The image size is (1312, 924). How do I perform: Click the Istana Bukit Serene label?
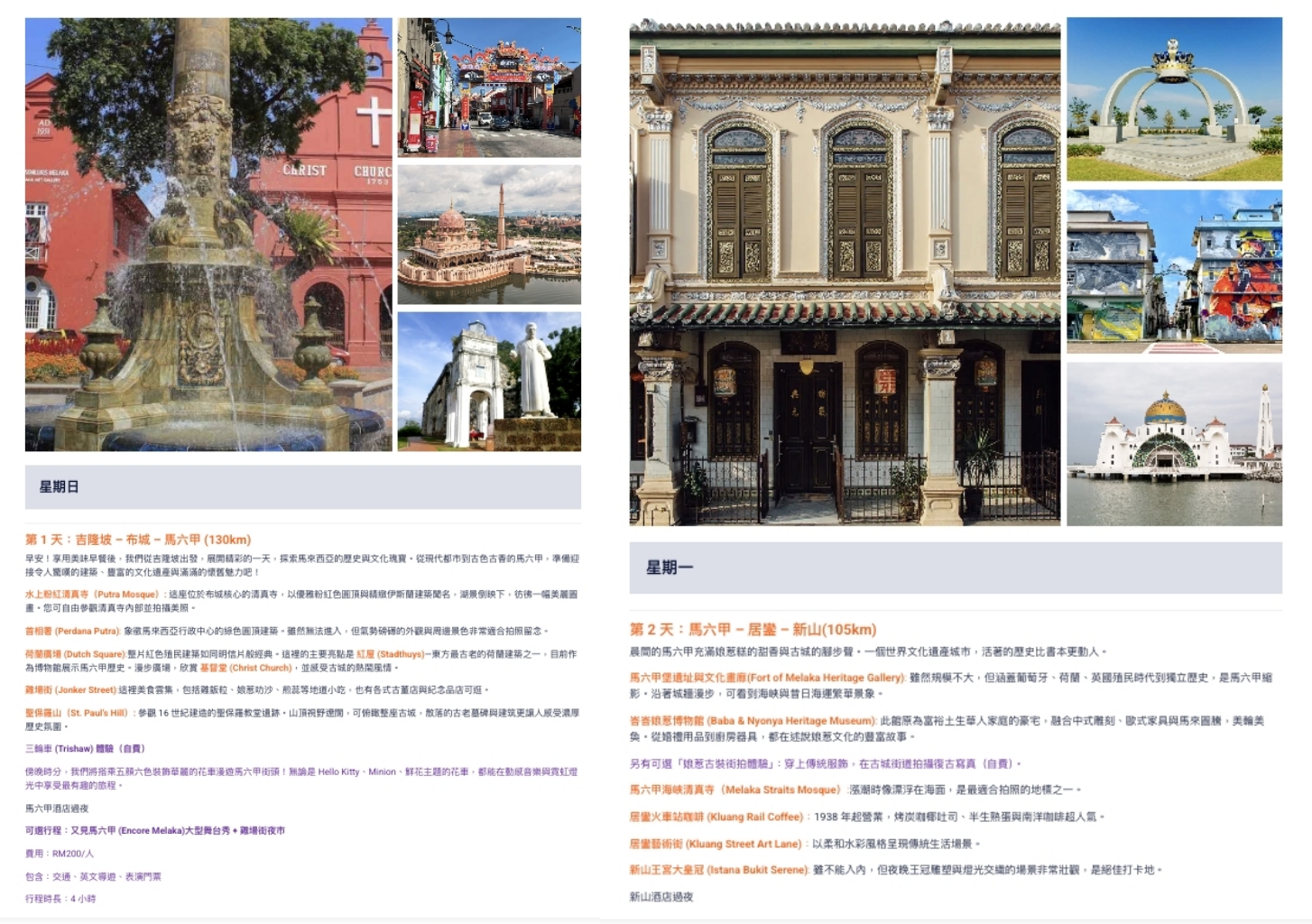718,870
